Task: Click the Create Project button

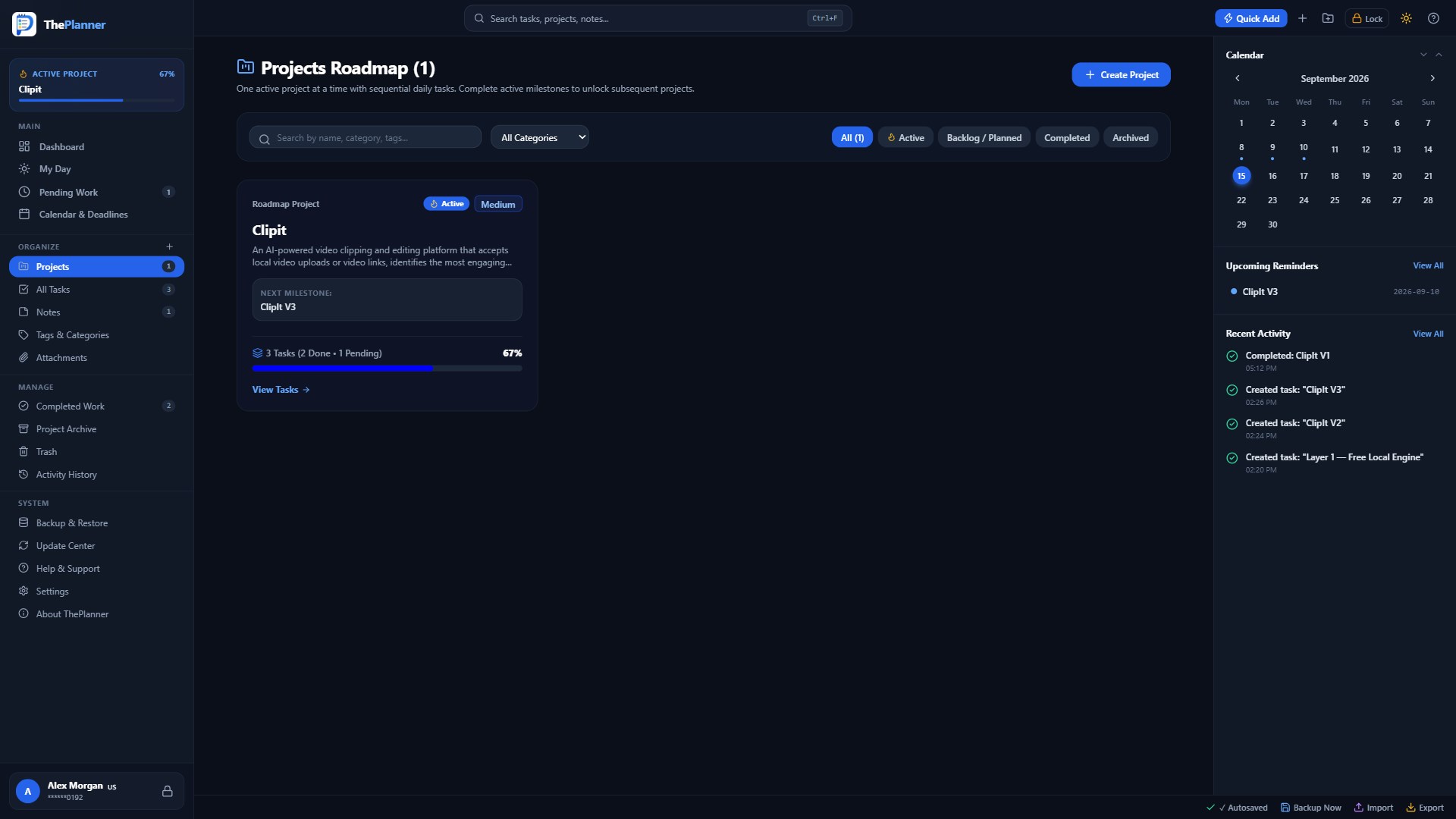Action: coord(1121,74)
